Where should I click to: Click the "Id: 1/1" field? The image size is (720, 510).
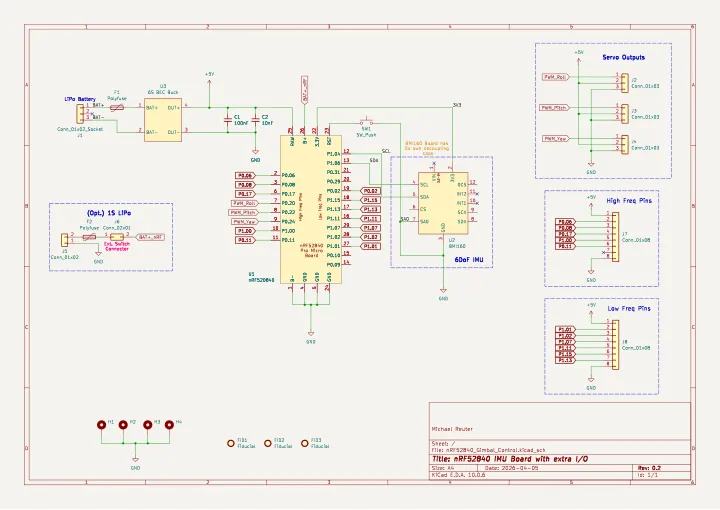click(647, 475)
